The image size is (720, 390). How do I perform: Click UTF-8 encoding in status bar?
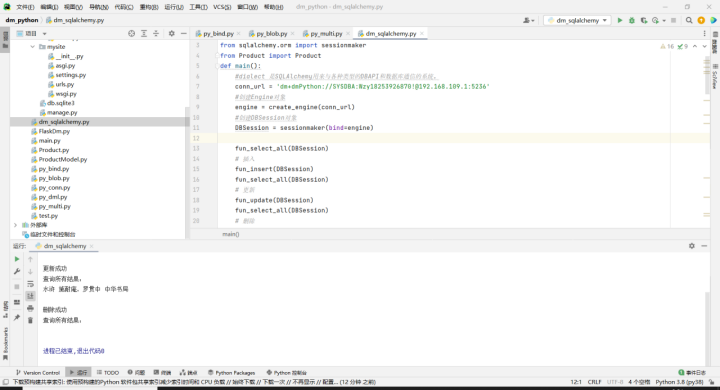tap(615, 382)
